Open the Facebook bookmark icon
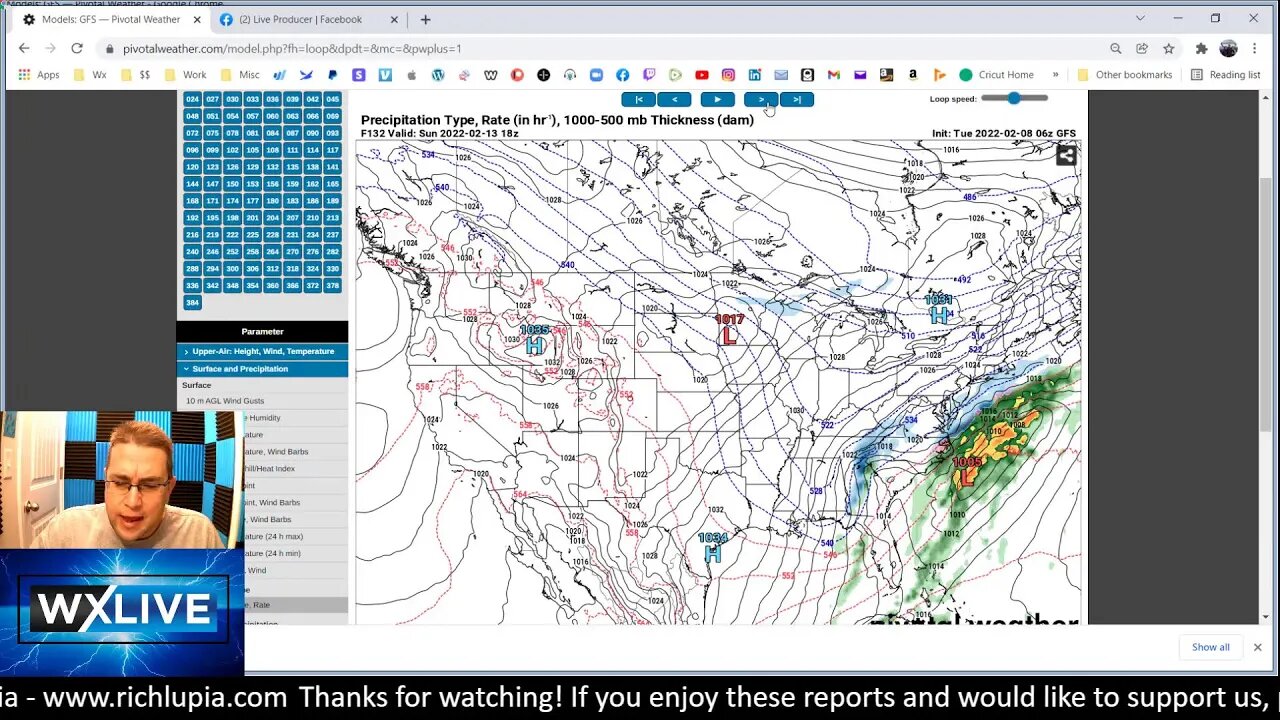Viewport: 1280px width, 720px height. tap(622, 75)
